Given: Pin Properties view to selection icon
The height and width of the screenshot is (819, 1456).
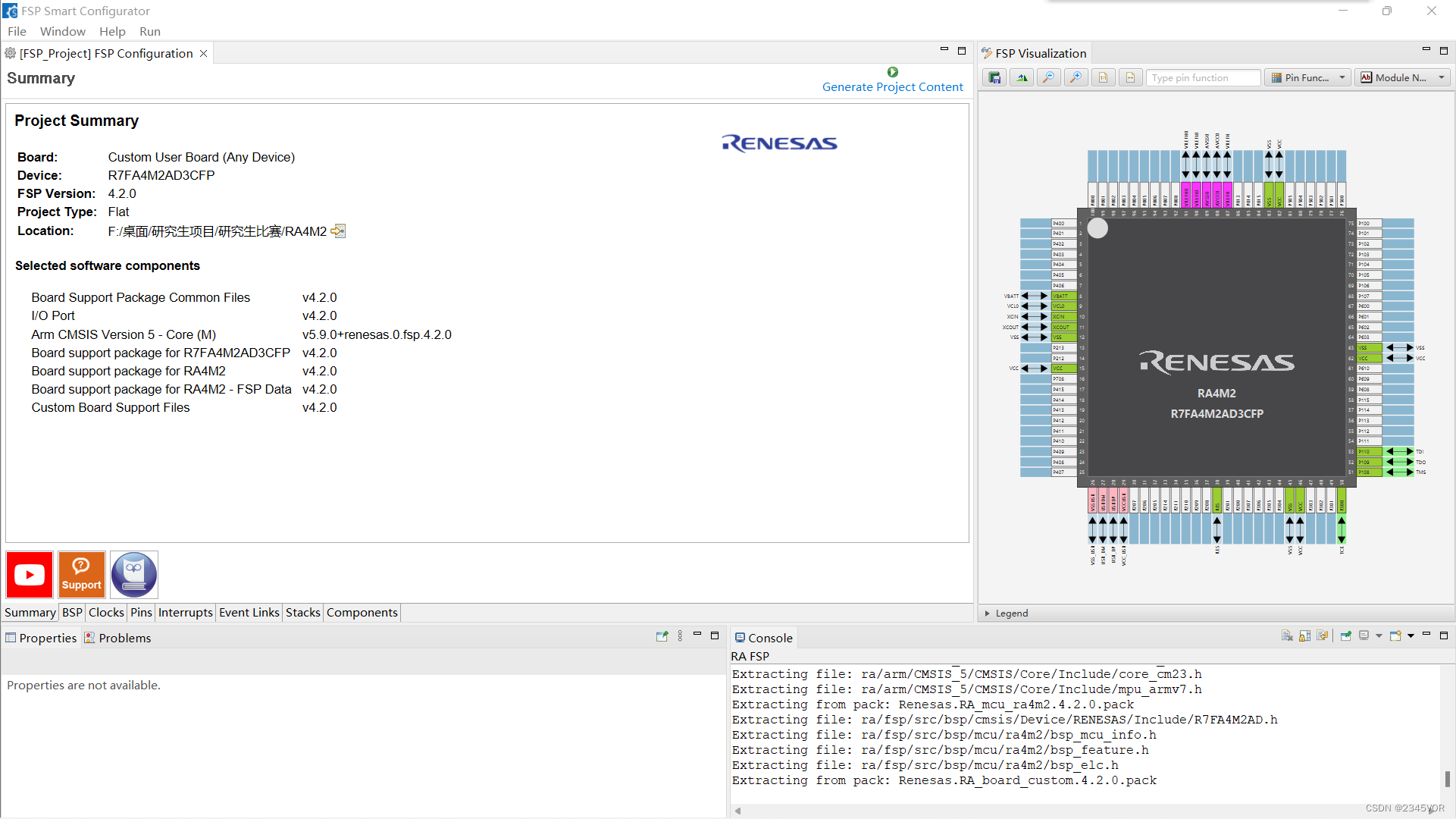Looking at the screenshot, I should click(x=662, y=636).
